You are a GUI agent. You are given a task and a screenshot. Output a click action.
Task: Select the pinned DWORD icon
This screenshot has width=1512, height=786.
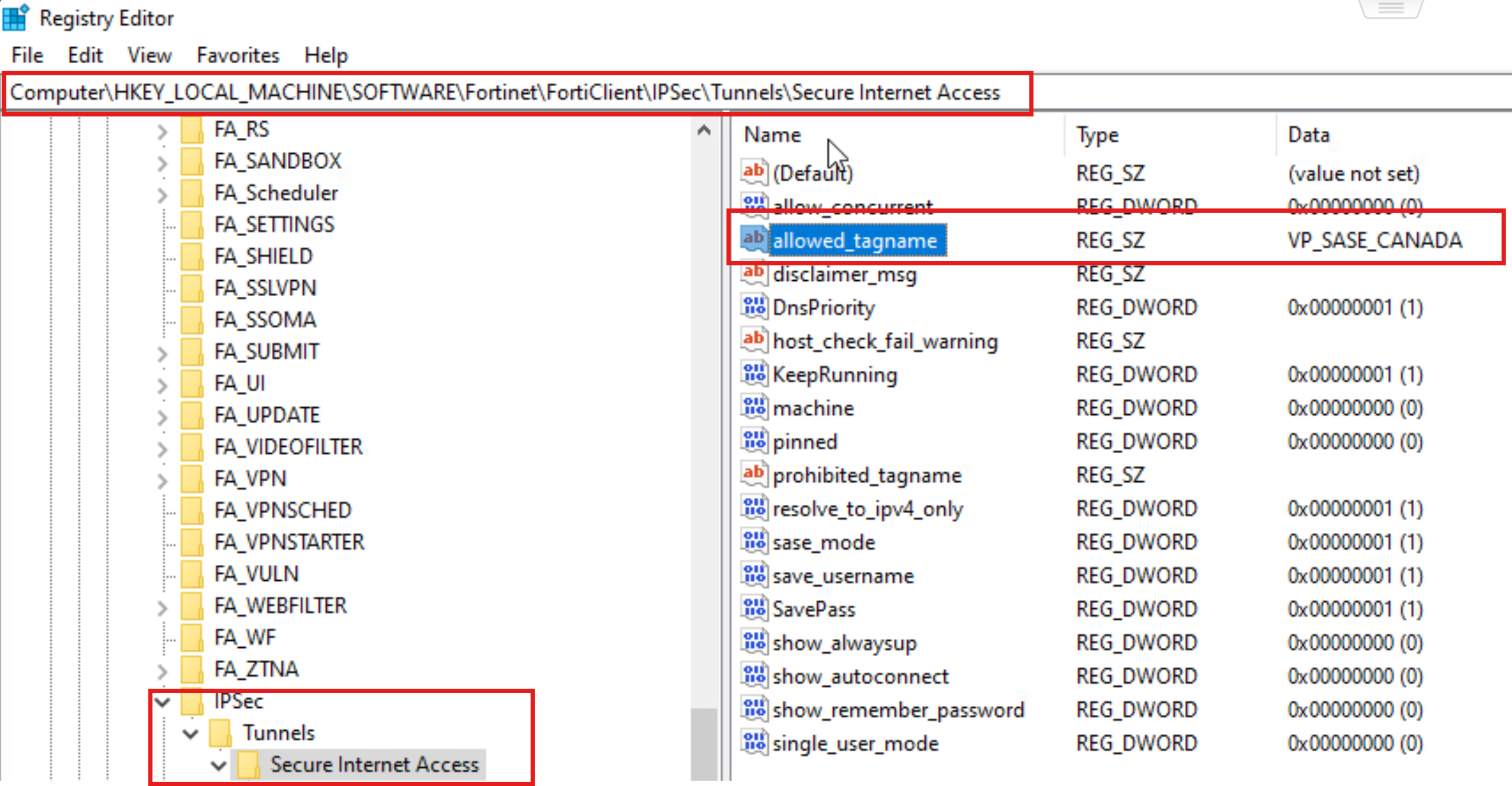(754, 440)
